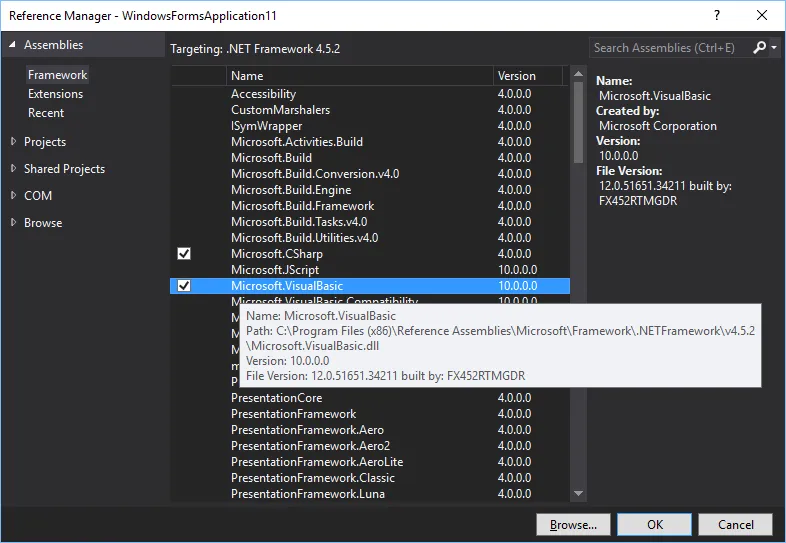Select the PresentationFramework.Aero2 row
This screenshot has height=543, width=786.
370,446
